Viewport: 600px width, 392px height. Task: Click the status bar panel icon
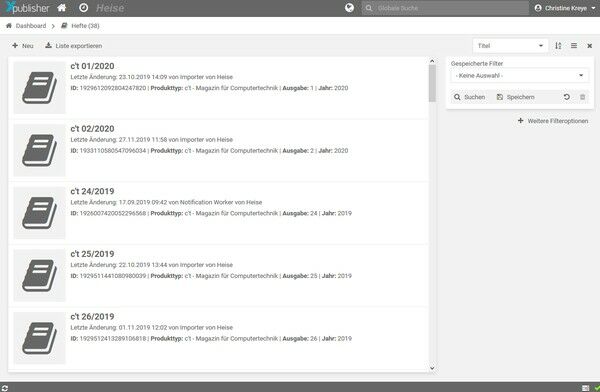[x=585, y=388]
